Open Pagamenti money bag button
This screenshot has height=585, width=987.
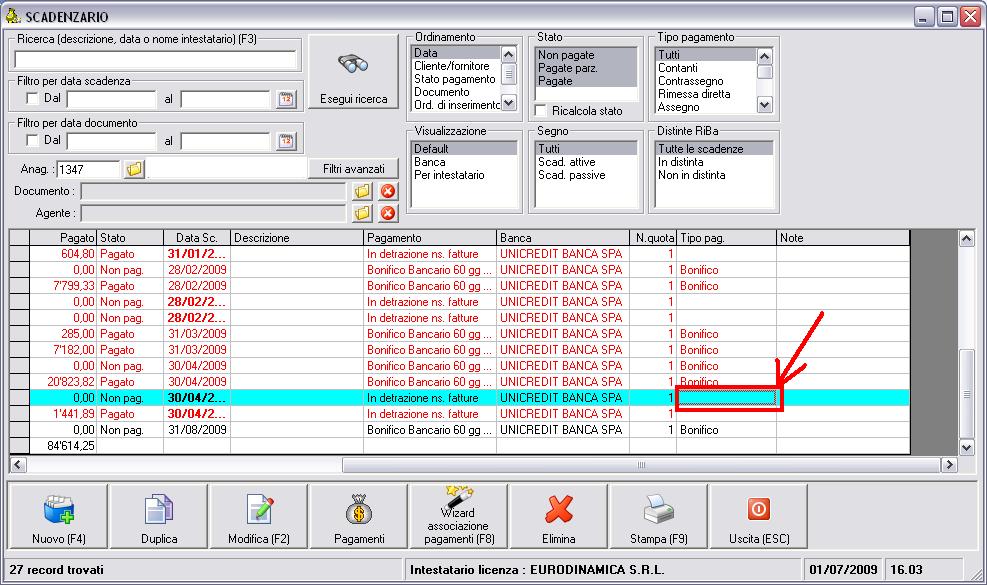coord(359,516)
